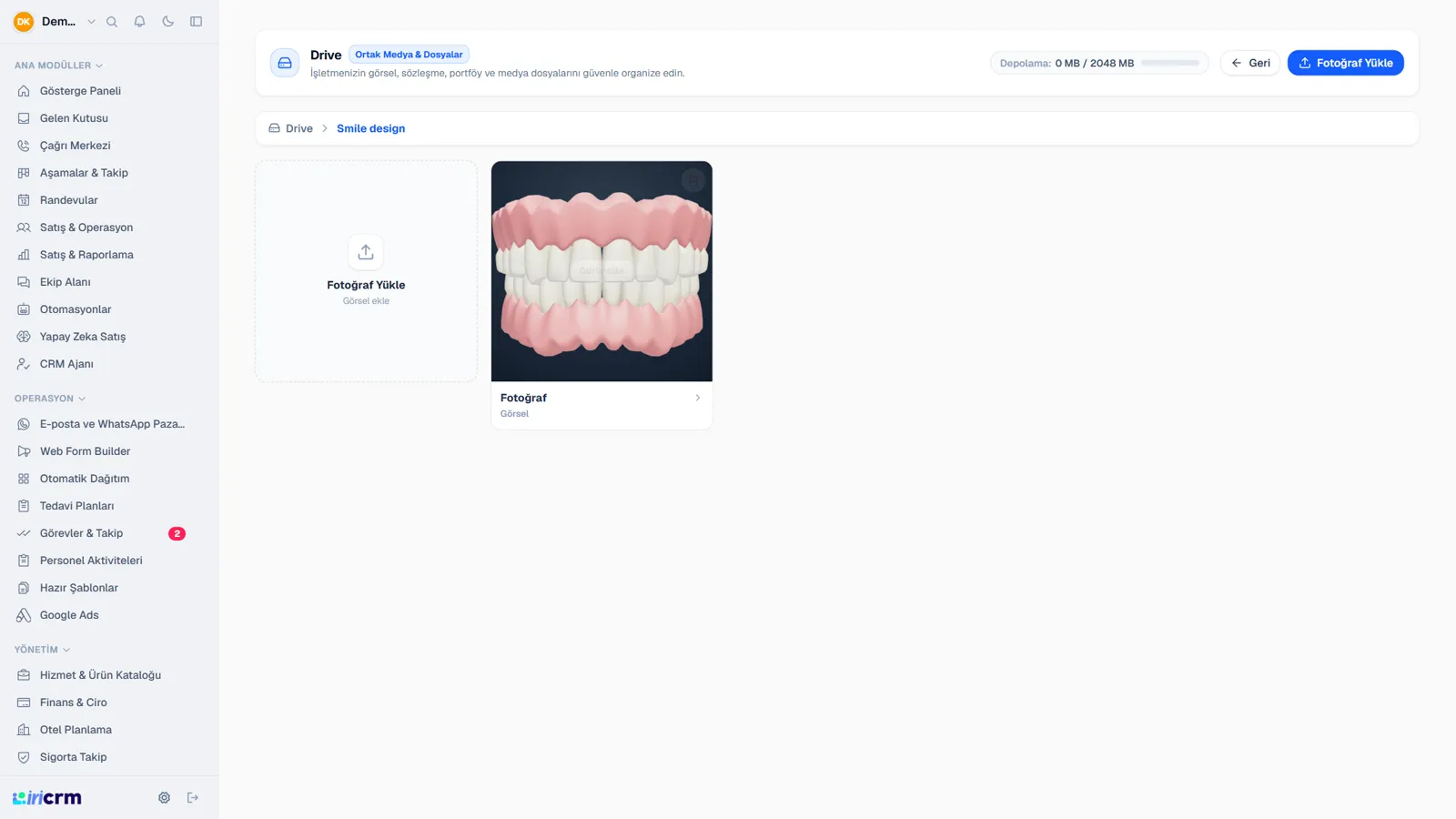Image resolution: width=1456 pixels, height=819 pixels.
Task: Toggle dark mode moon icon
Action: 167,22
